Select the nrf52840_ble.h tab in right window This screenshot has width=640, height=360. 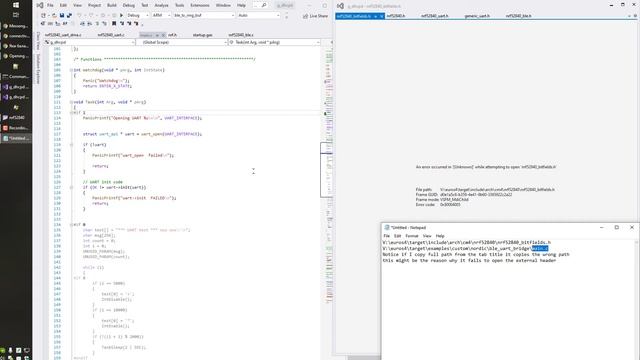tap(518, 16)
